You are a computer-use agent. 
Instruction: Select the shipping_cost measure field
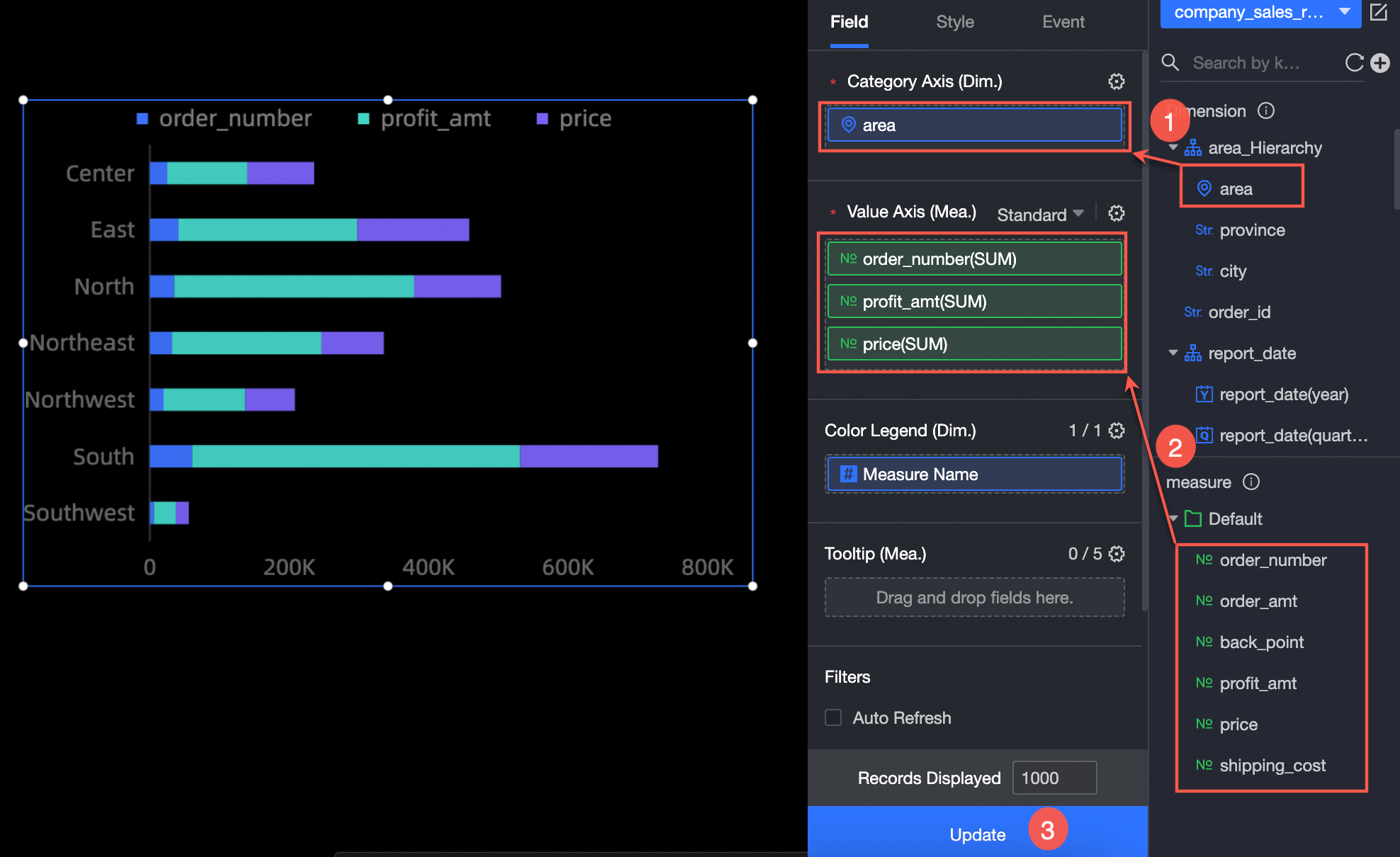(1272, 766)
